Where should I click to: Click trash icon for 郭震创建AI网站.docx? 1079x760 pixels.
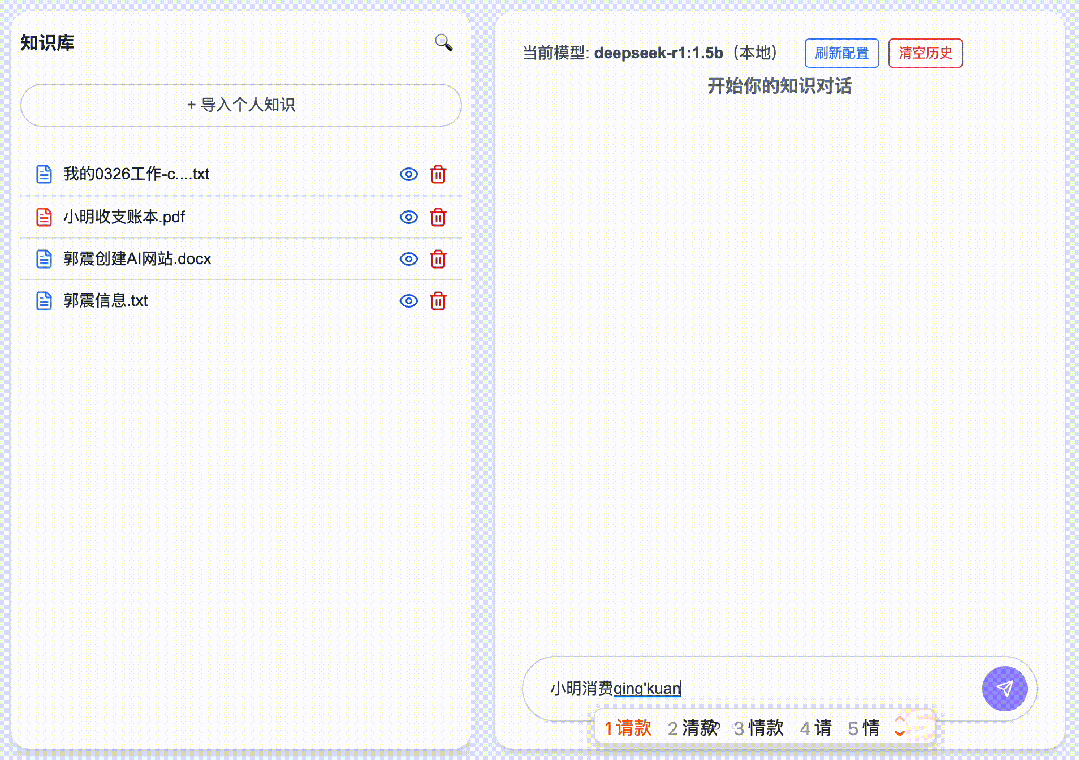click(x=438, y=259)
